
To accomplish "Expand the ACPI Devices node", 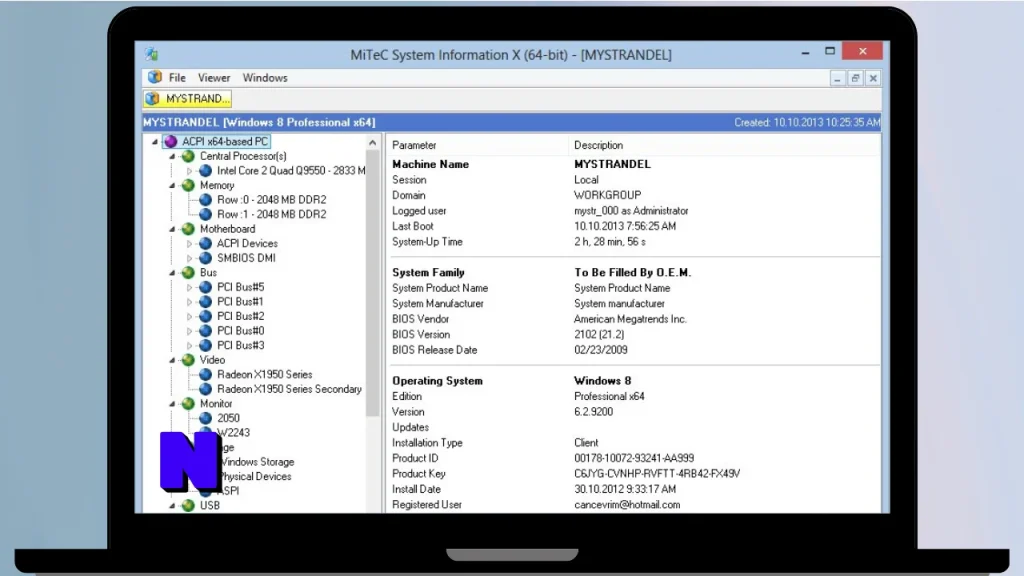I will click(x=189, y=244).
